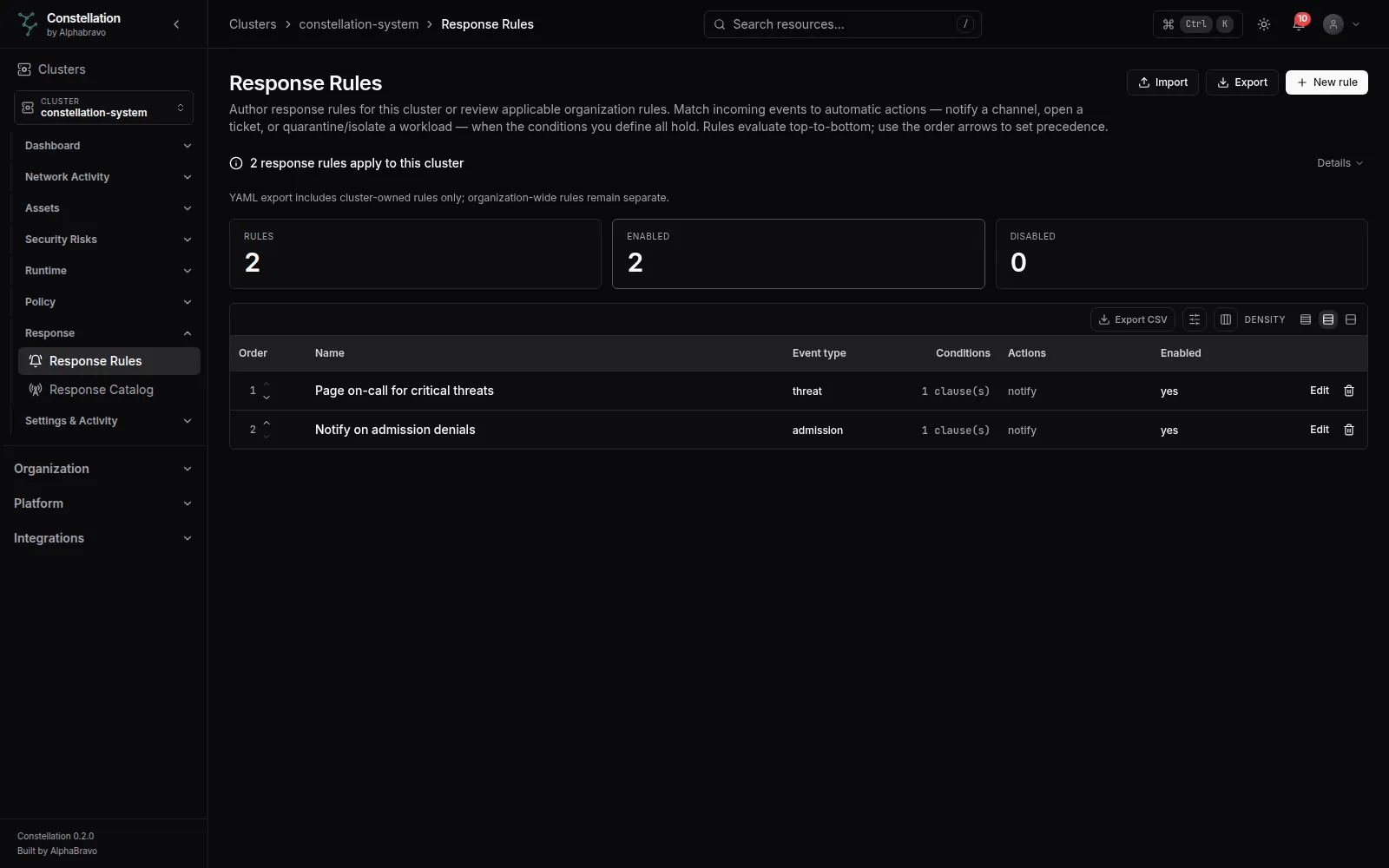Go to Clusters breadcrumb
This screenshot has width=1389, height=868.
(x=253, y=24)
